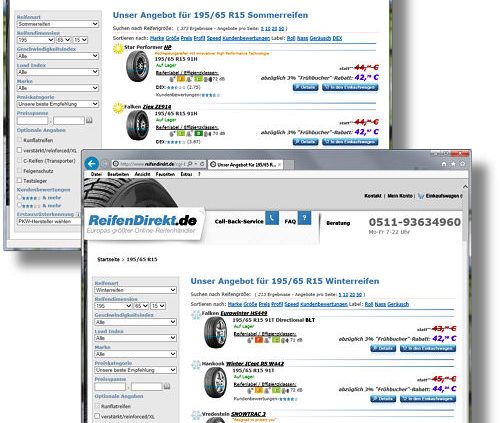
Task: Click the Preisspanne submit icon in the Sommerreifen window
Action: point(89,120)
